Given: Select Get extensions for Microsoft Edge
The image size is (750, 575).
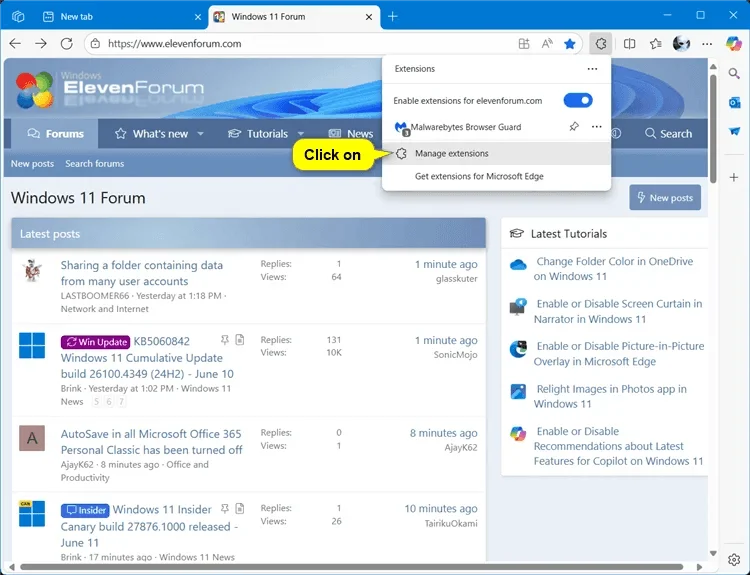Looking at the screenshot, I should (x=479, y=176).
